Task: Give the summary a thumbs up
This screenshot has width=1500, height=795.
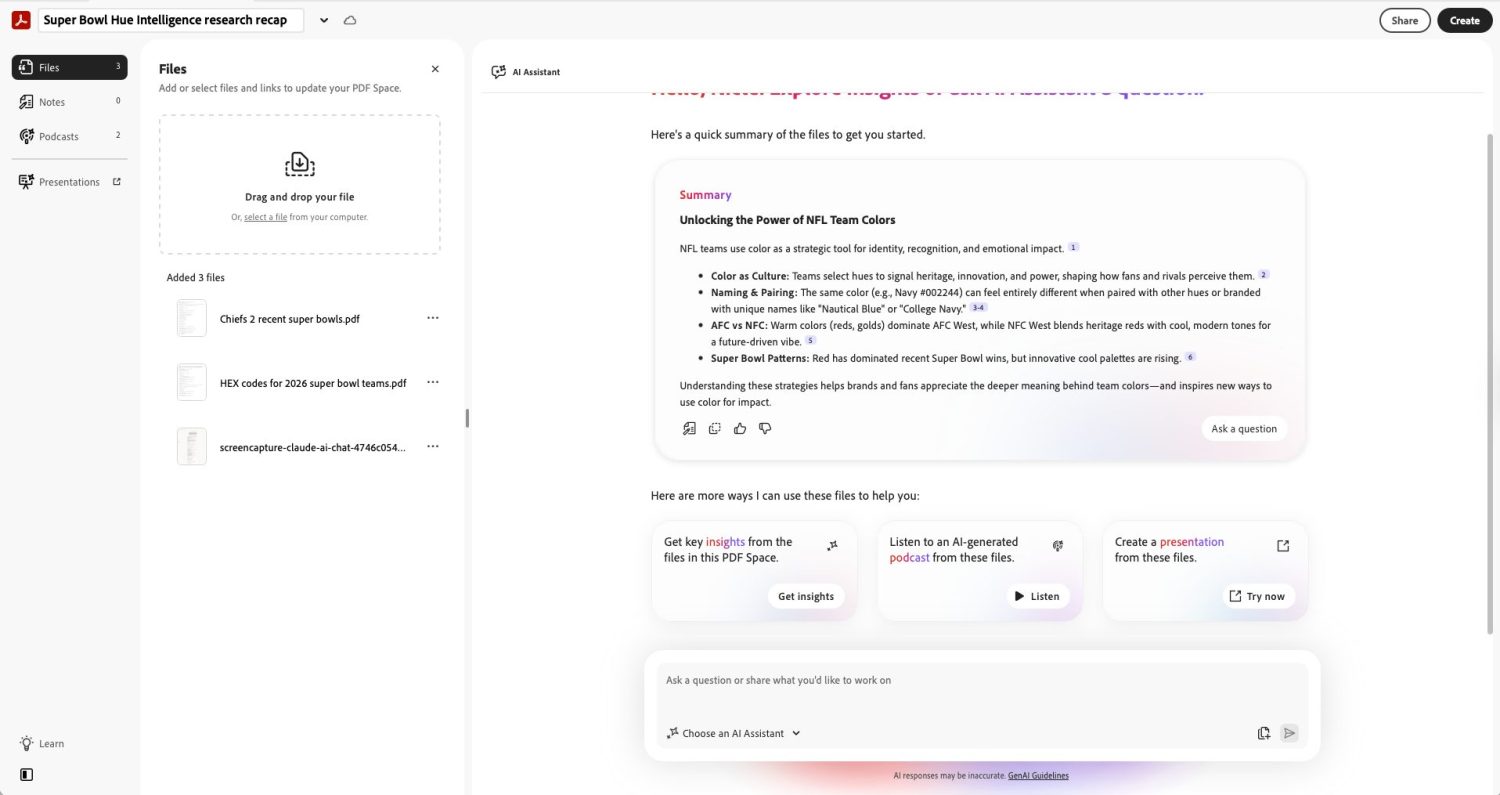Action: coord(740,428)
